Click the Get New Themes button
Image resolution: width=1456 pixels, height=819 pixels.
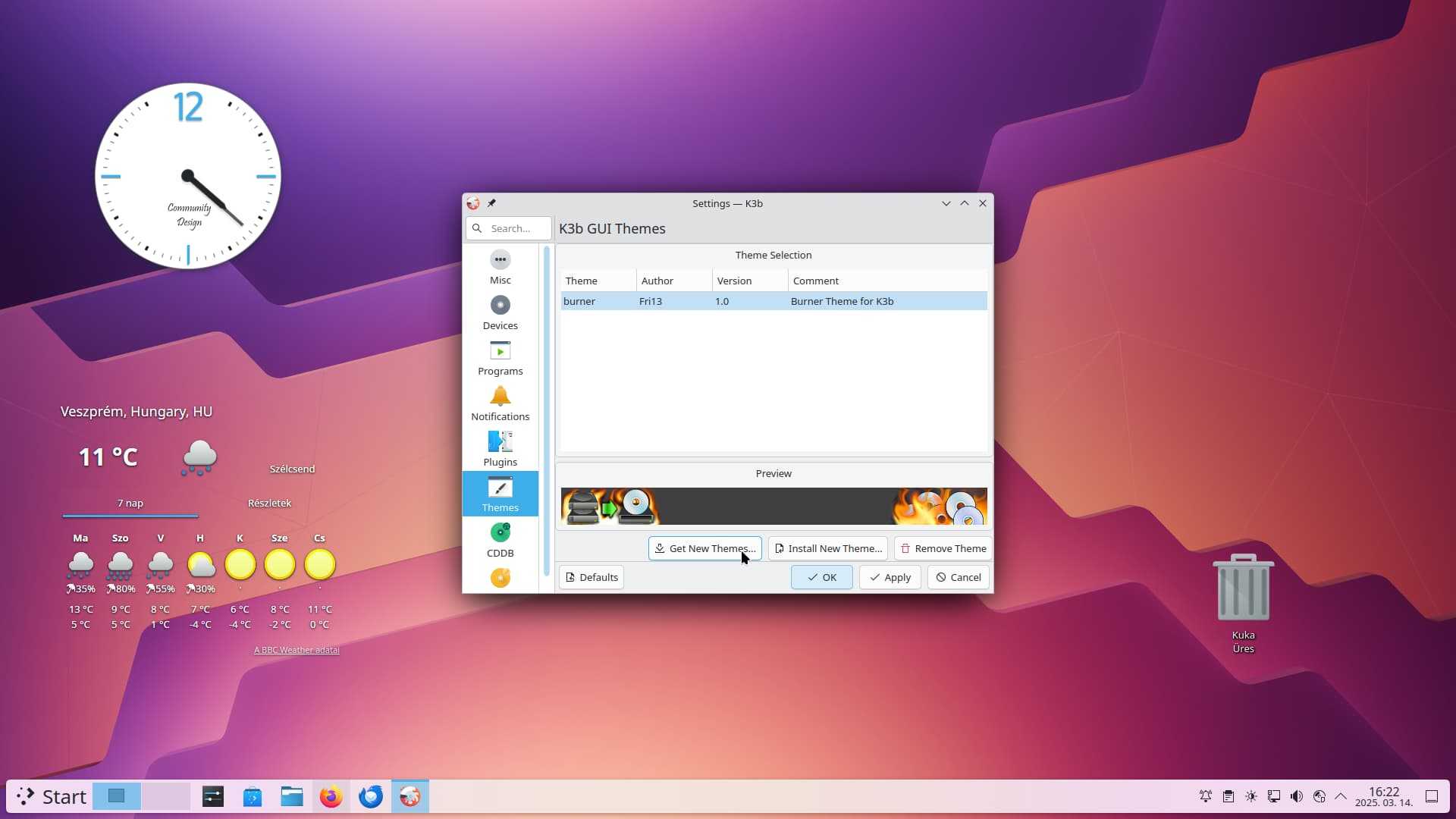coord(705,548)
